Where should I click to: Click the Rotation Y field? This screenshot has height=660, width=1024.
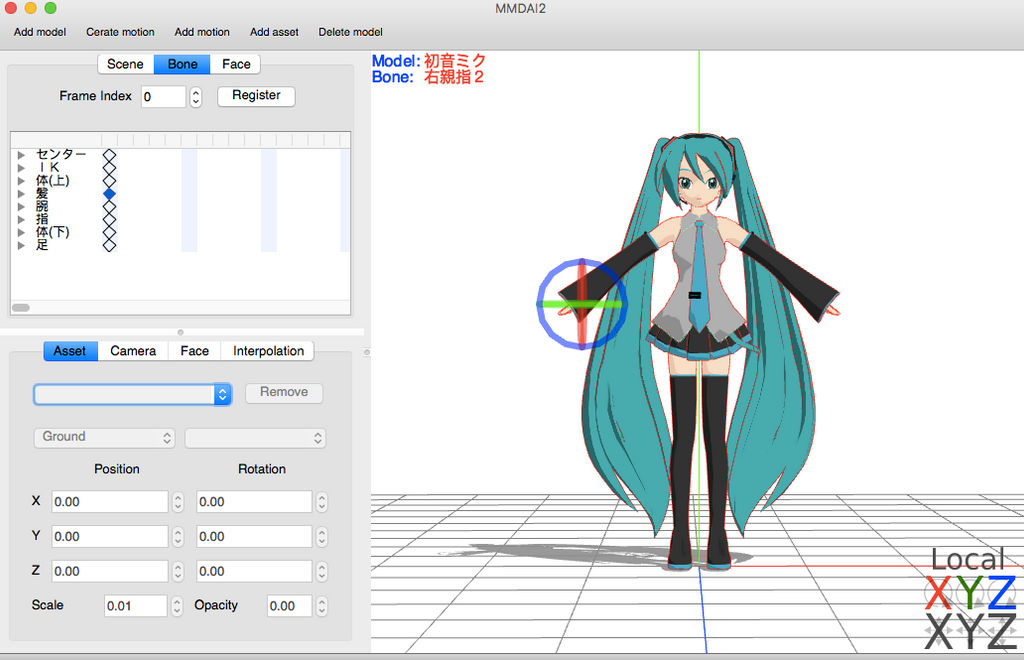[254, 536]
